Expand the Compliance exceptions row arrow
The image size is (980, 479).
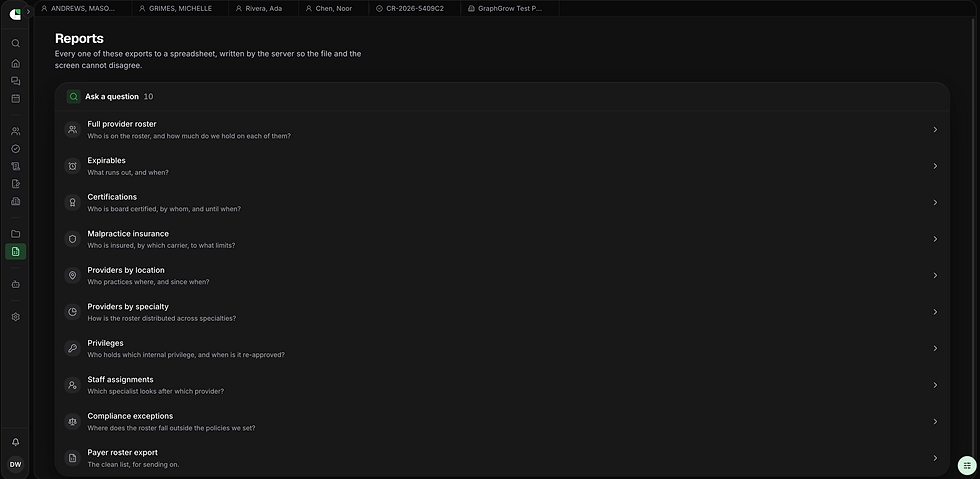(x=935, y=421)
